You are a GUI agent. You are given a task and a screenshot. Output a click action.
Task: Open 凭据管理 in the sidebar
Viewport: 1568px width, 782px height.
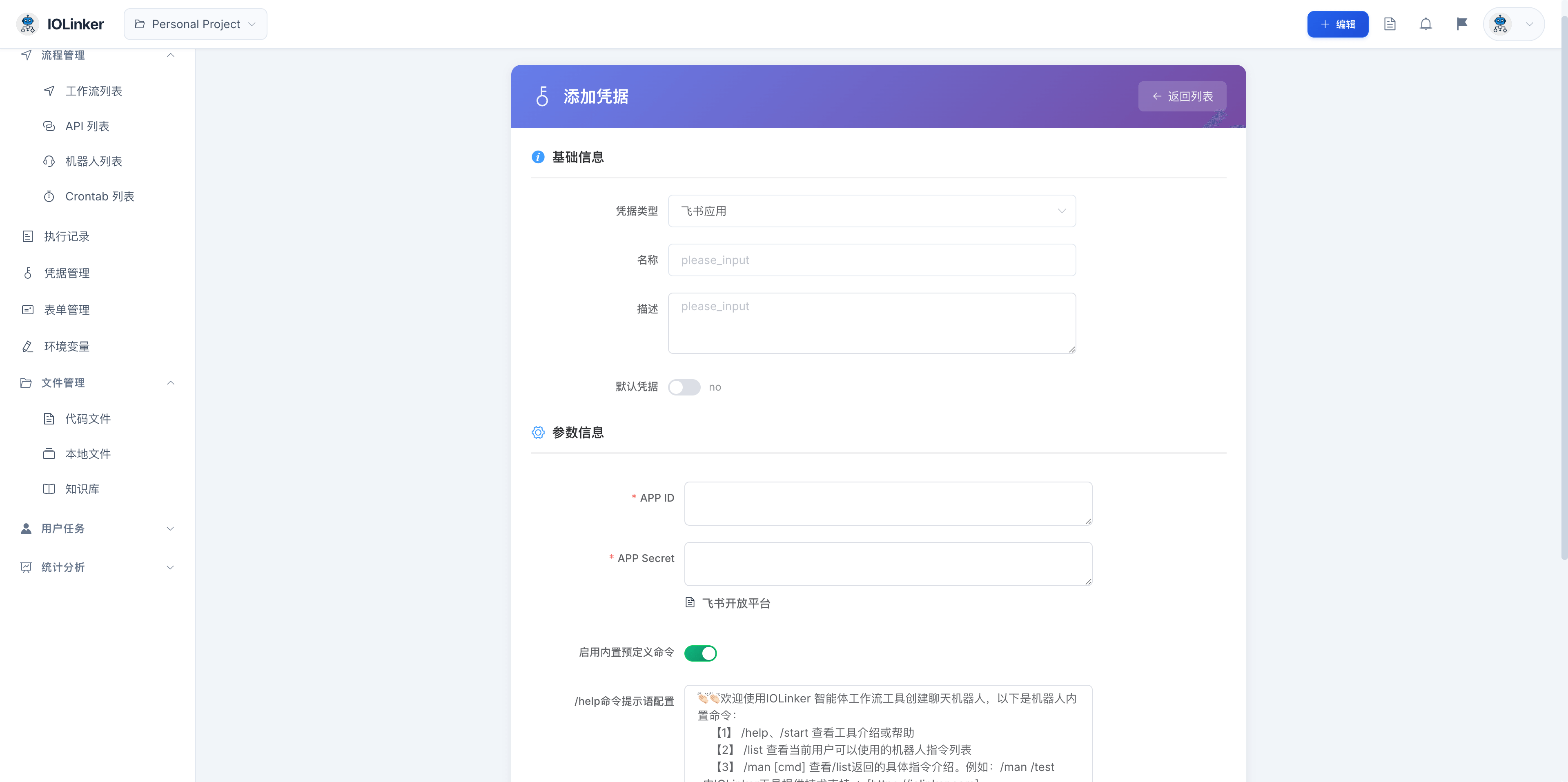(67, 273)
